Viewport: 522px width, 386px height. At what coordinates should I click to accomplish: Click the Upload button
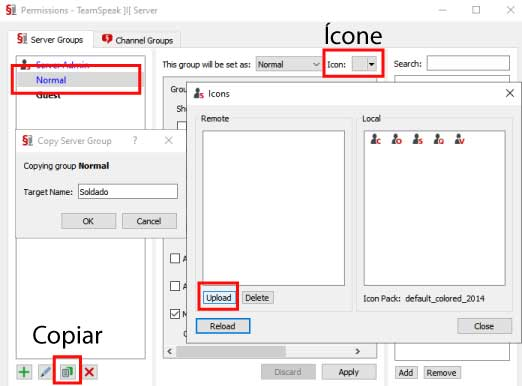(x=218, y=298)
